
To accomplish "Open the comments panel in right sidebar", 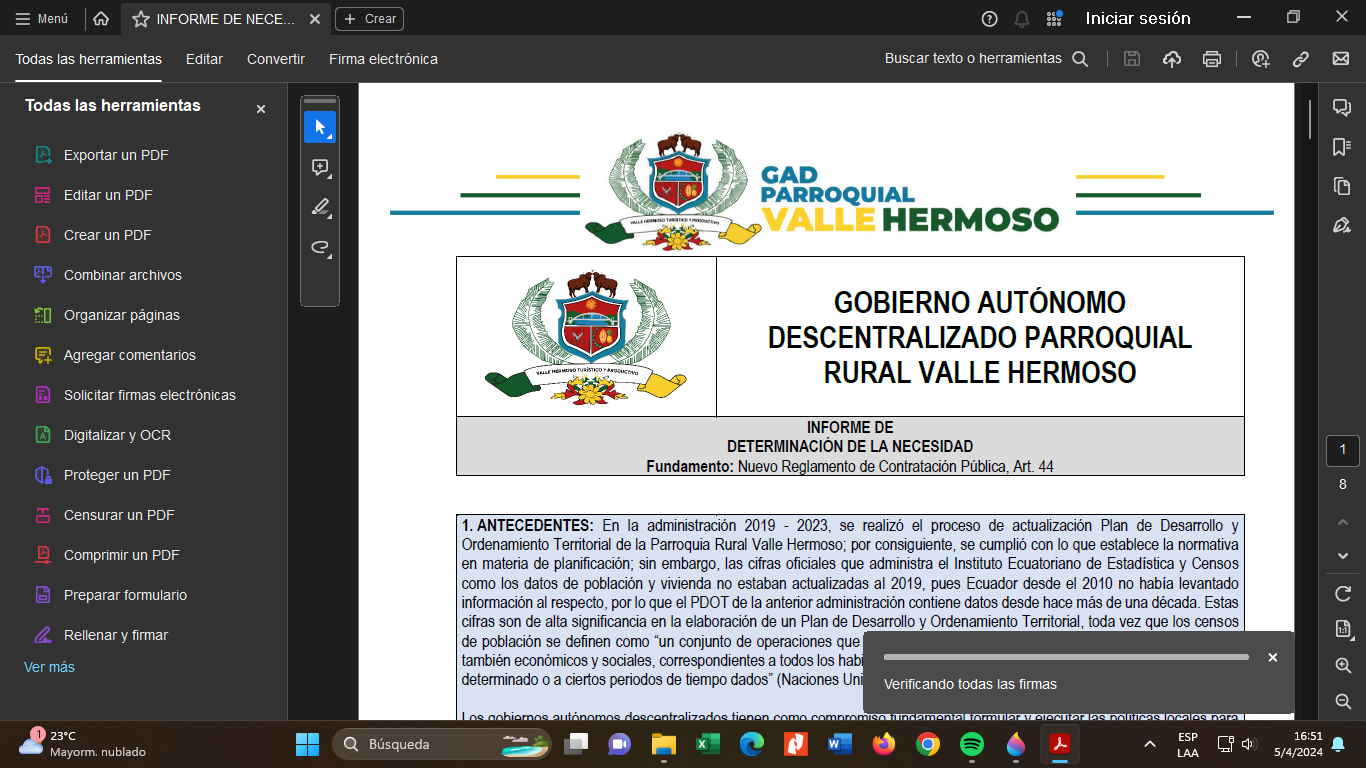I will point(1342,108).
